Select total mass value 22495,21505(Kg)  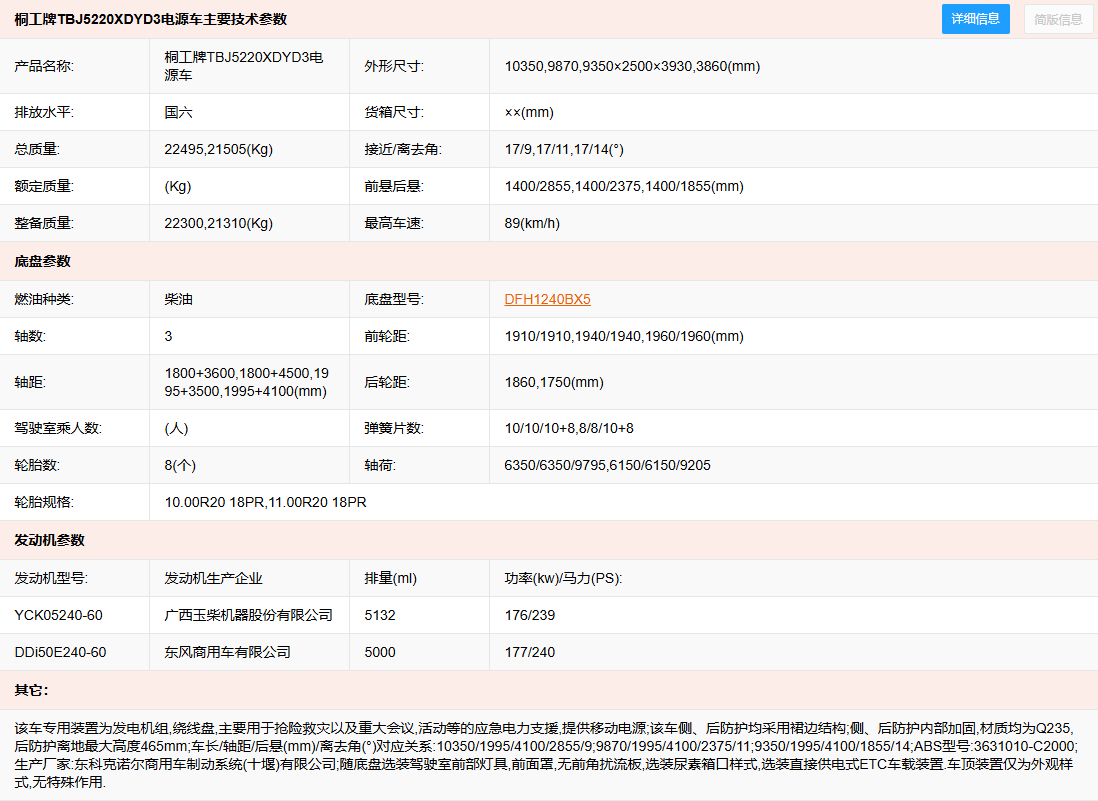pyautogui.click(x=218, y=149)
